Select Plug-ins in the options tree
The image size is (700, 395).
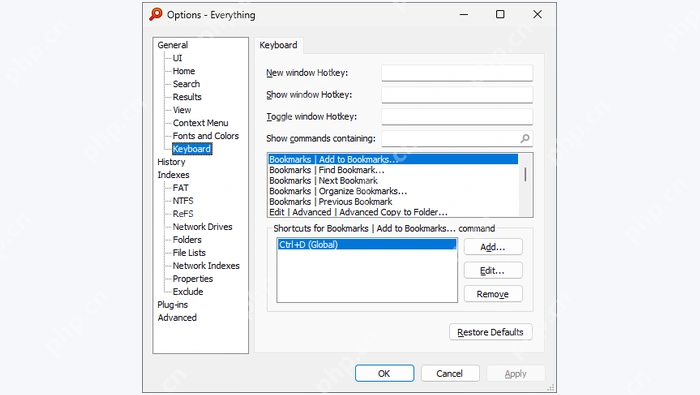point(172,304)
